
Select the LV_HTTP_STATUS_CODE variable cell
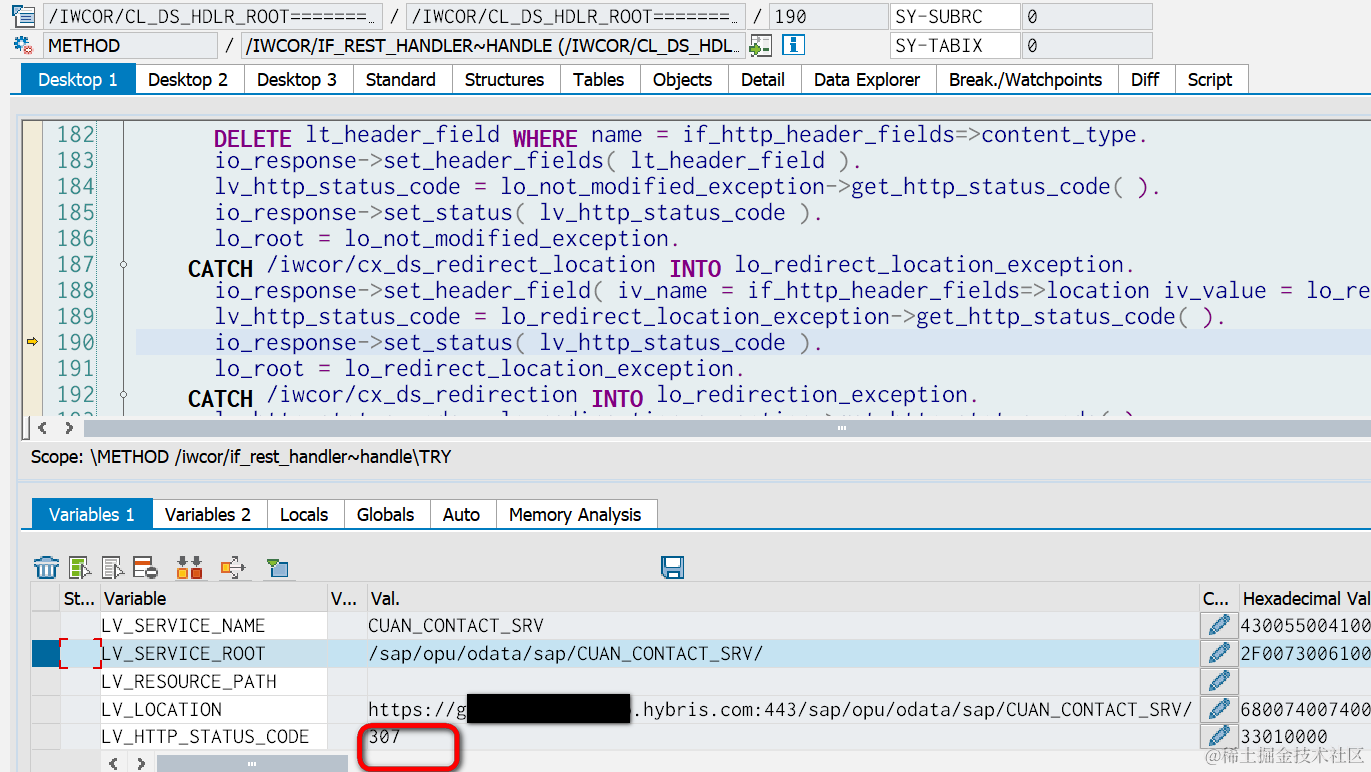(214, 737)
